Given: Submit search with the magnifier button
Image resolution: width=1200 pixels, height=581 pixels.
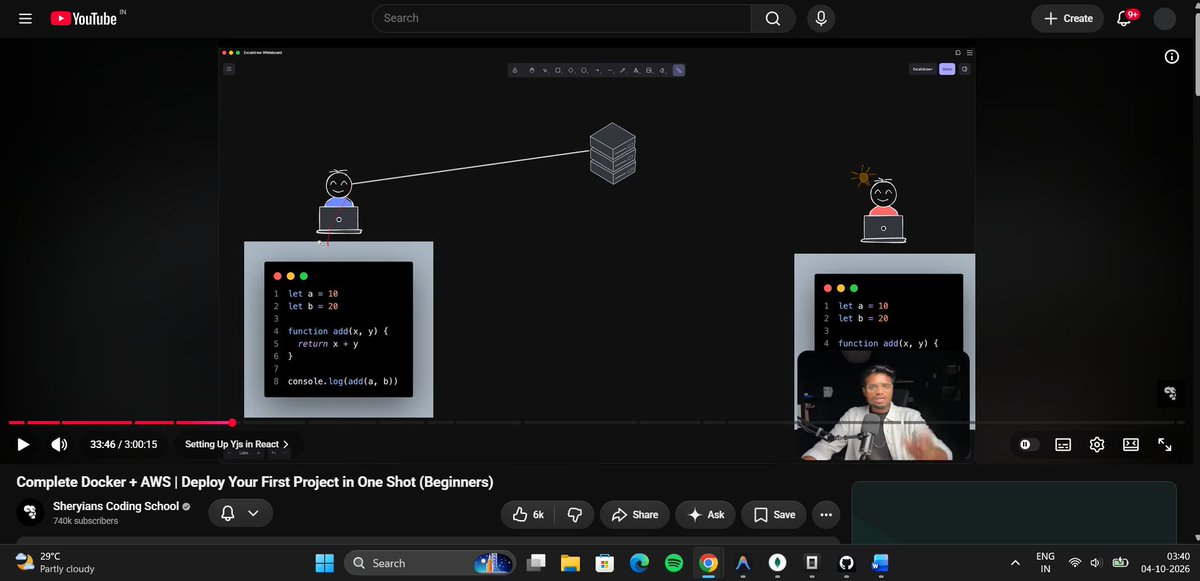Looking at the screenshot, I should pos(773,18).
